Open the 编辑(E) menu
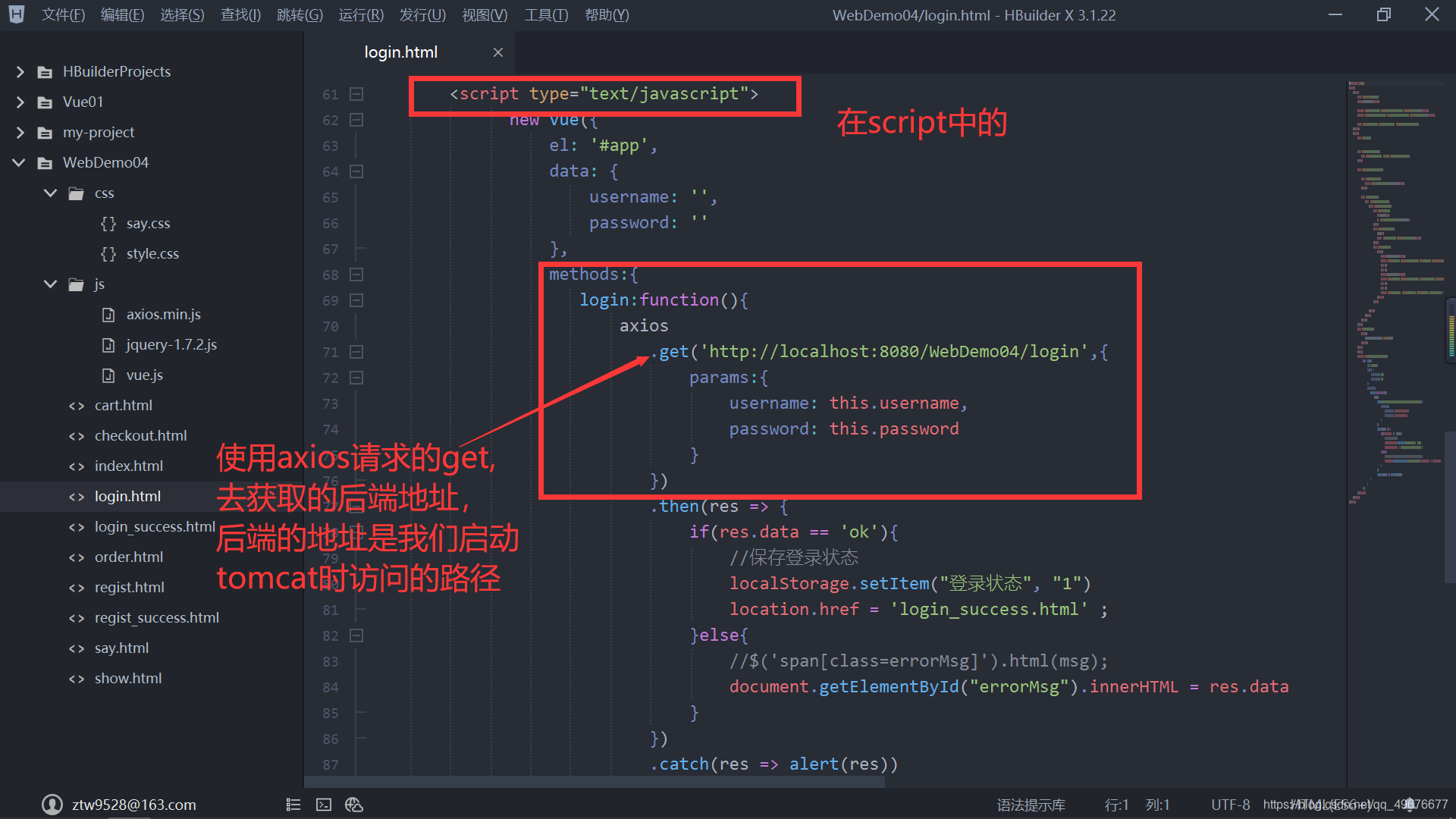This screenshot has height=819, width=1456. [x=122, y=15]
